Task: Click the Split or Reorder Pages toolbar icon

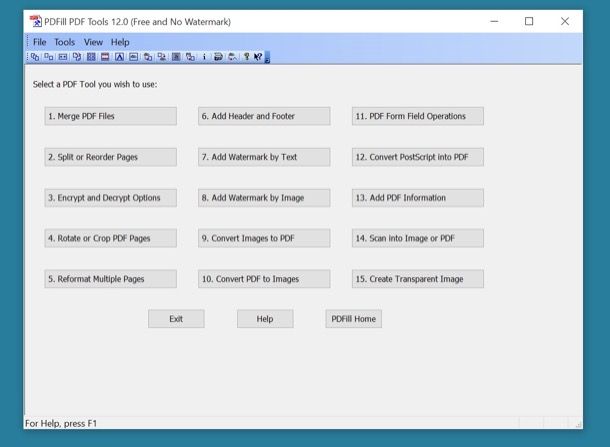Action: pyautogui.click(x=49, y=57)
